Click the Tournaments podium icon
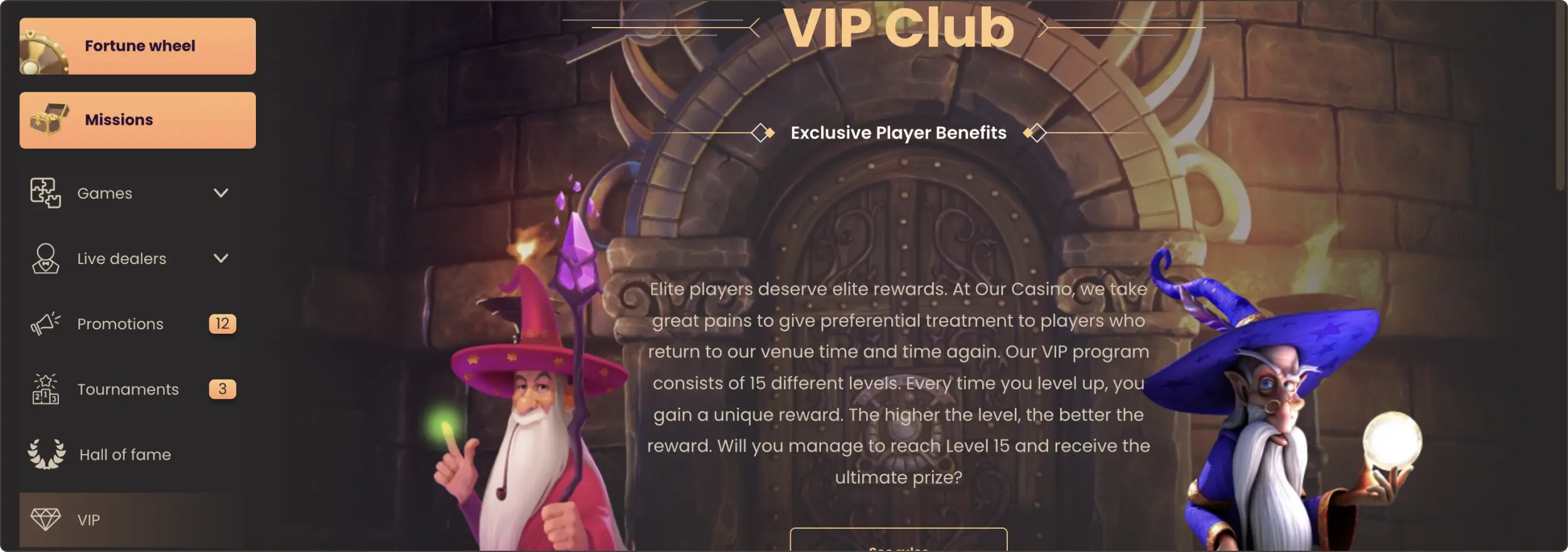1568x552 pixels. (45, 389)
